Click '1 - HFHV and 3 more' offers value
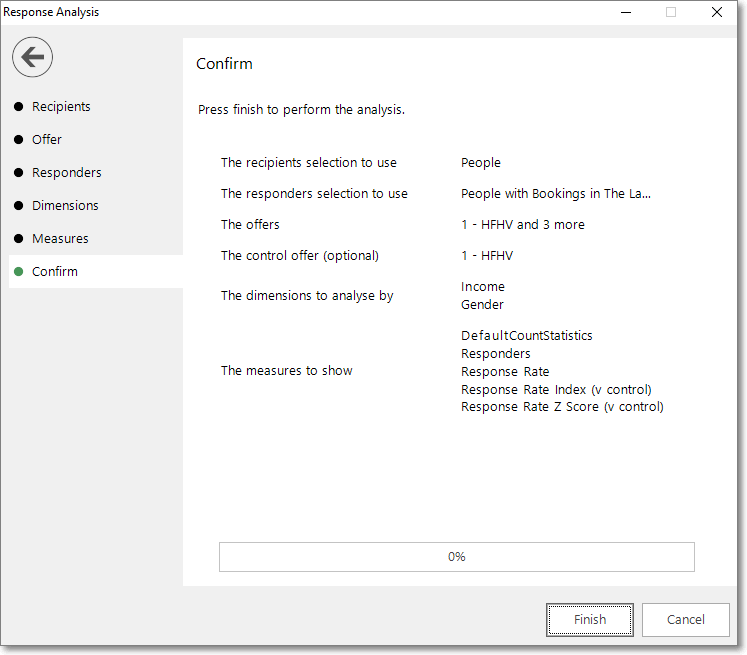747x655 pixels. point(523,225)
